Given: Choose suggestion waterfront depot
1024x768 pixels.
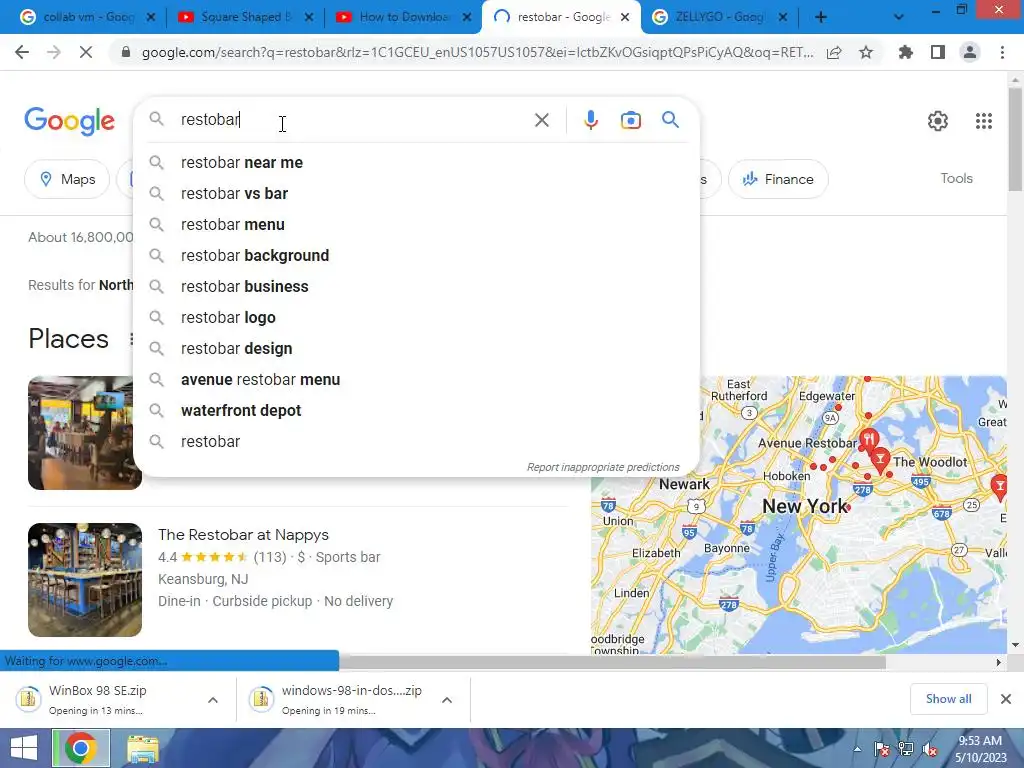Looking at the screenshot, I should (x=416, y=411).
